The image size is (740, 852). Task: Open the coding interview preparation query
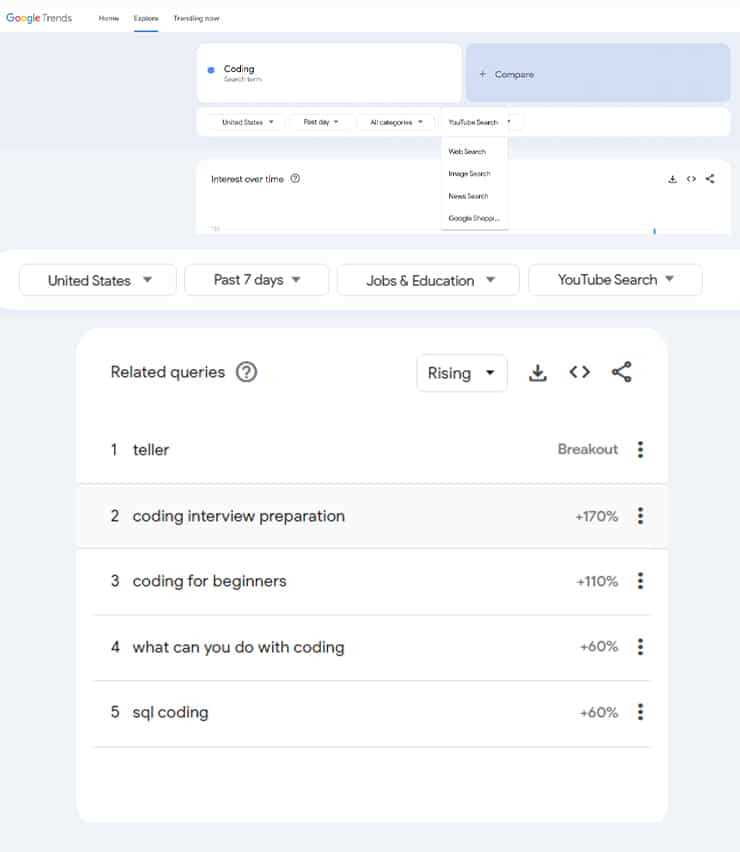point(239,516)
